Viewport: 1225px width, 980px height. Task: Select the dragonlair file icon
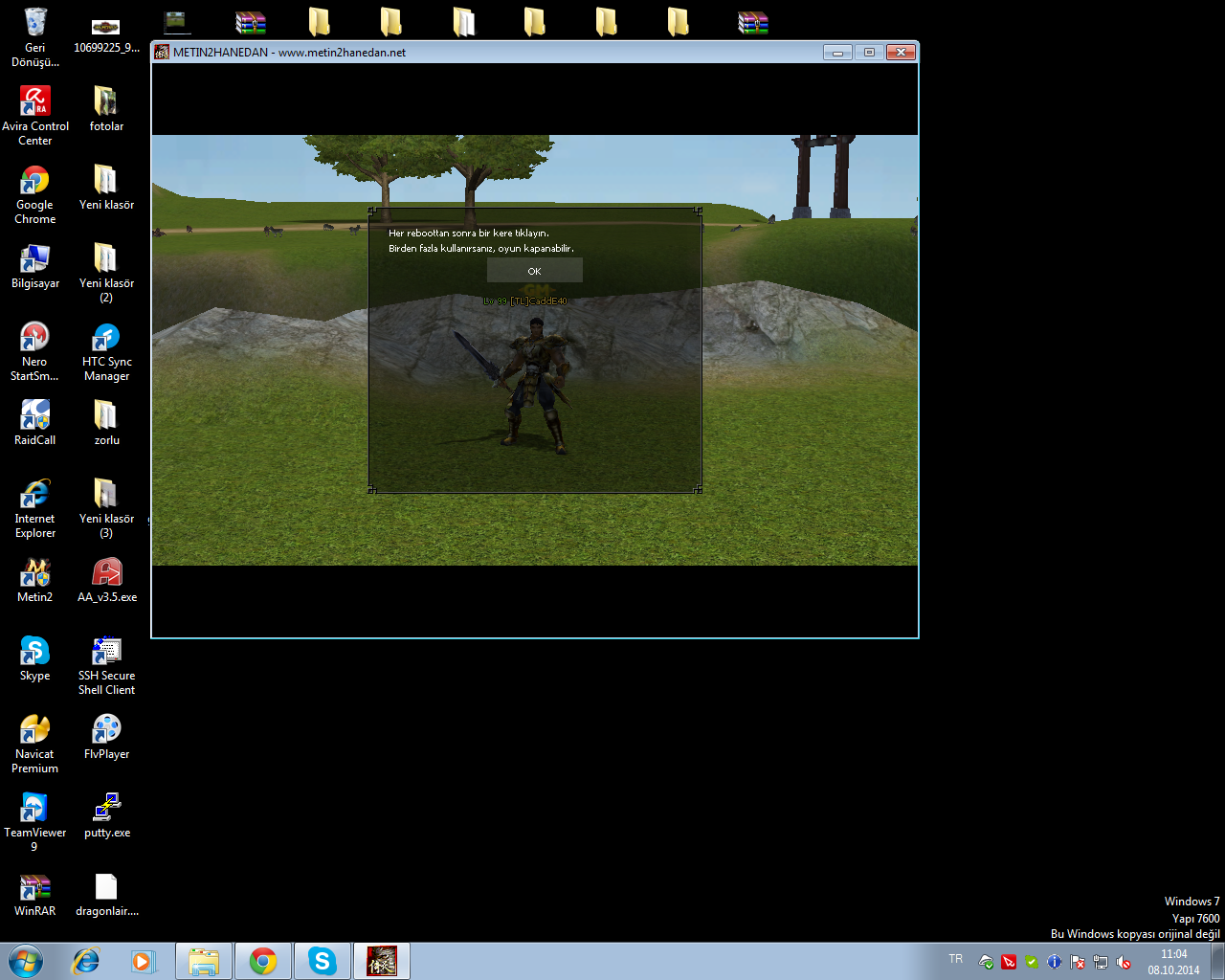[x=107, y=894]
